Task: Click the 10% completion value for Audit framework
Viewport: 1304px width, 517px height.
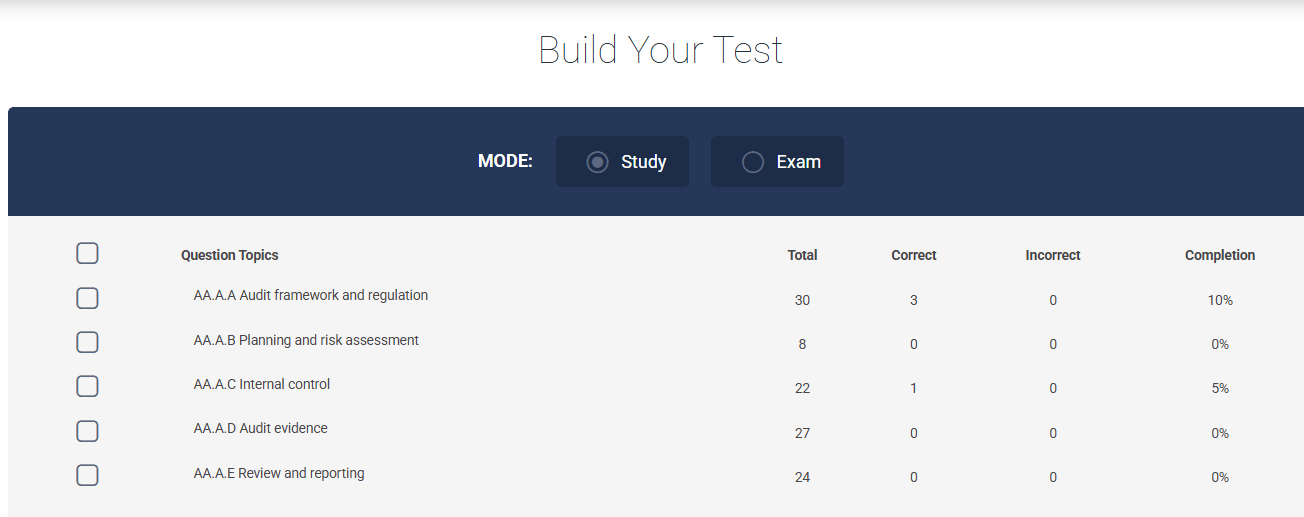Action: [x=1220, y=300]
